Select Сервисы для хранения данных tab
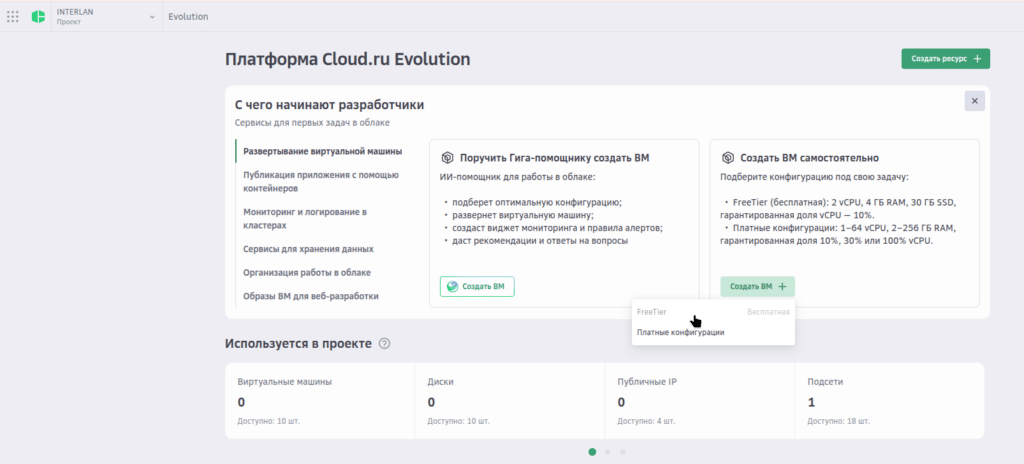Screen dimensions: 1024x464 (x=308, y=249)
